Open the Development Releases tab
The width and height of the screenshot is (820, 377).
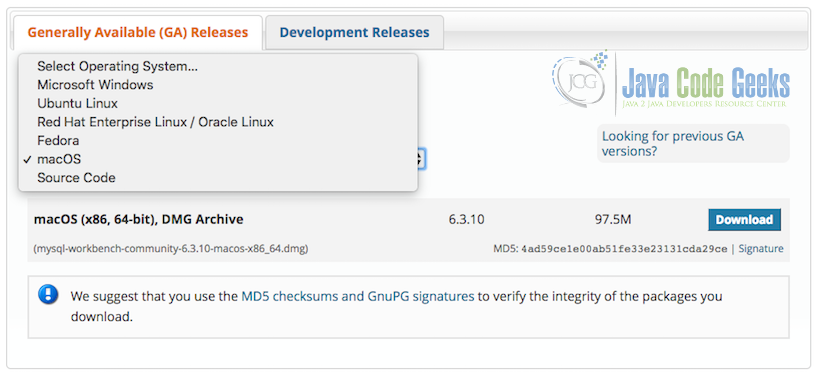click(x=355, y=32)
